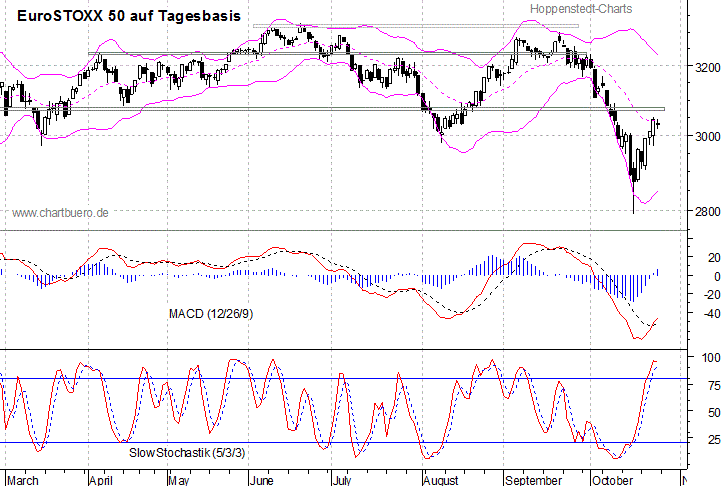The image size is (723, 486).
Task: Select the 'April' month label on the time axis
Action: click(101, 480)
